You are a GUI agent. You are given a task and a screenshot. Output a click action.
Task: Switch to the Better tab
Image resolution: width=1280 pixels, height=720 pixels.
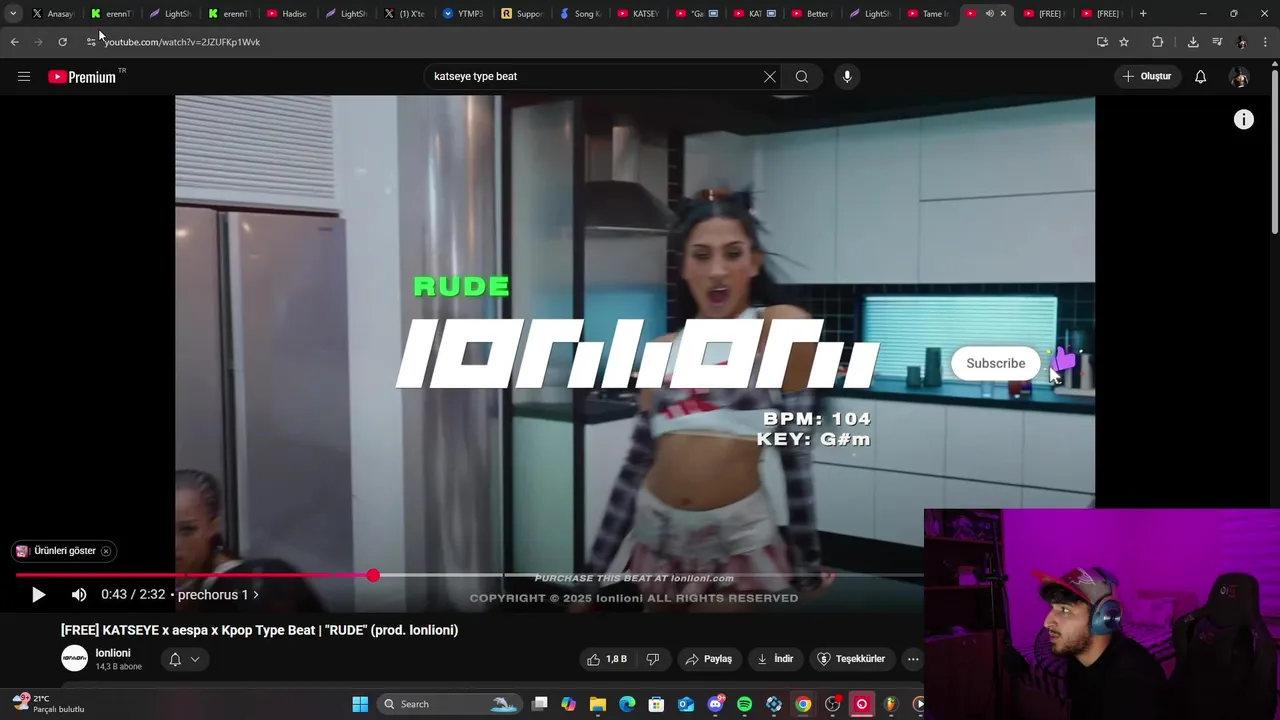811,14
